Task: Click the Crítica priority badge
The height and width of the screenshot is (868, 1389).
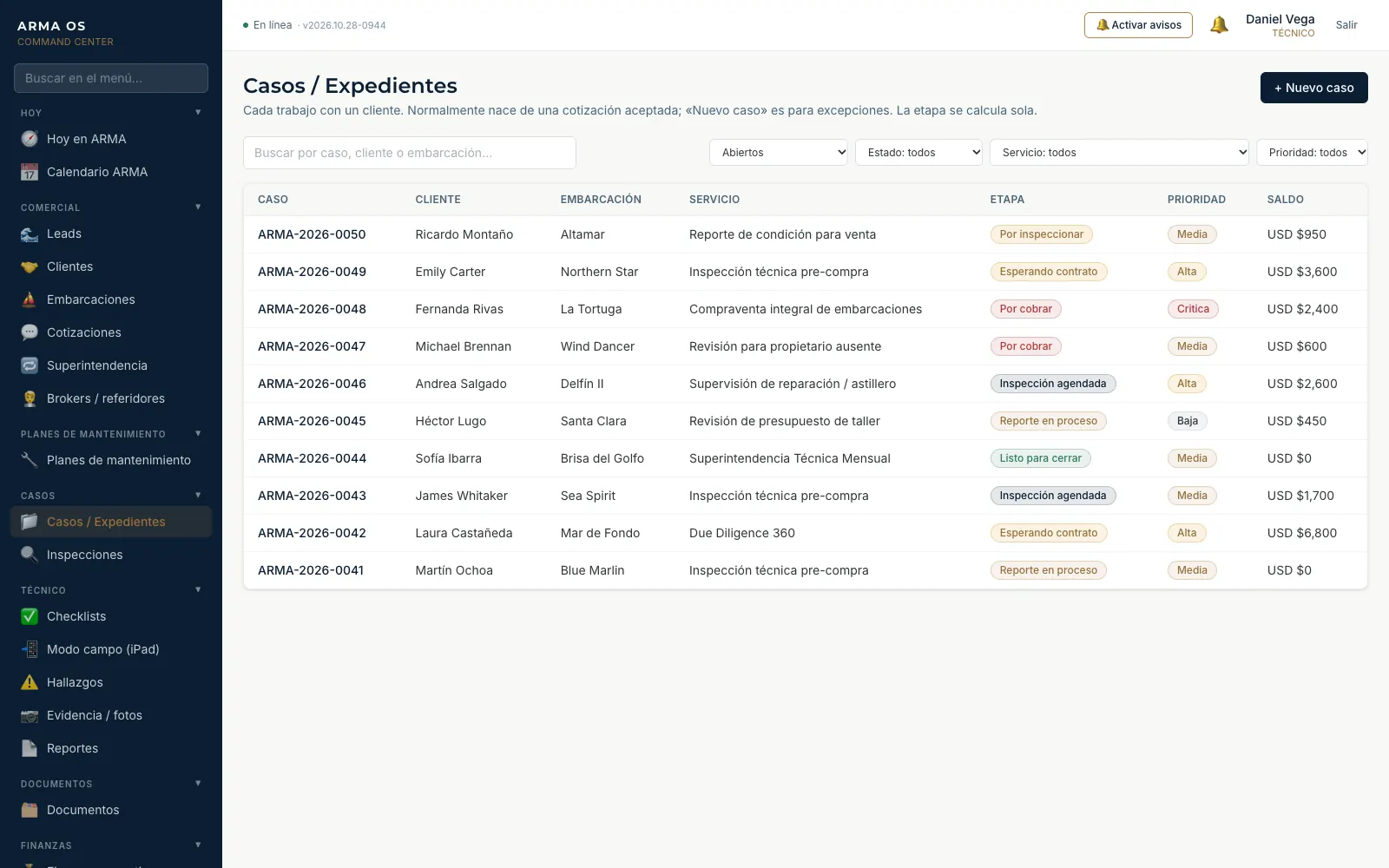Action: click(x=1193, y=309)
